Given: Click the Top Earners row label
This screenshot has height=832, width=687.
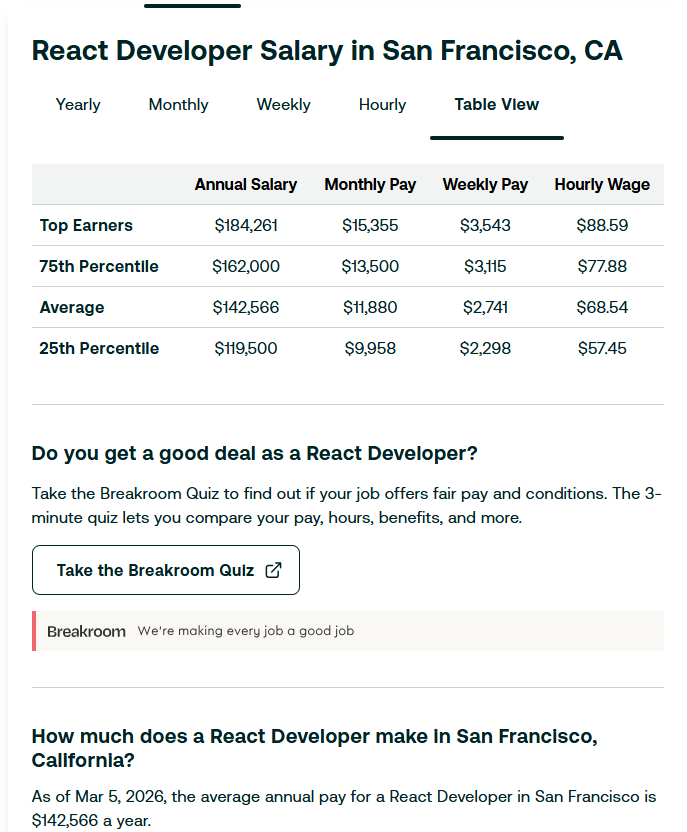Looking at the screenshot, I should tap(86, 226).
